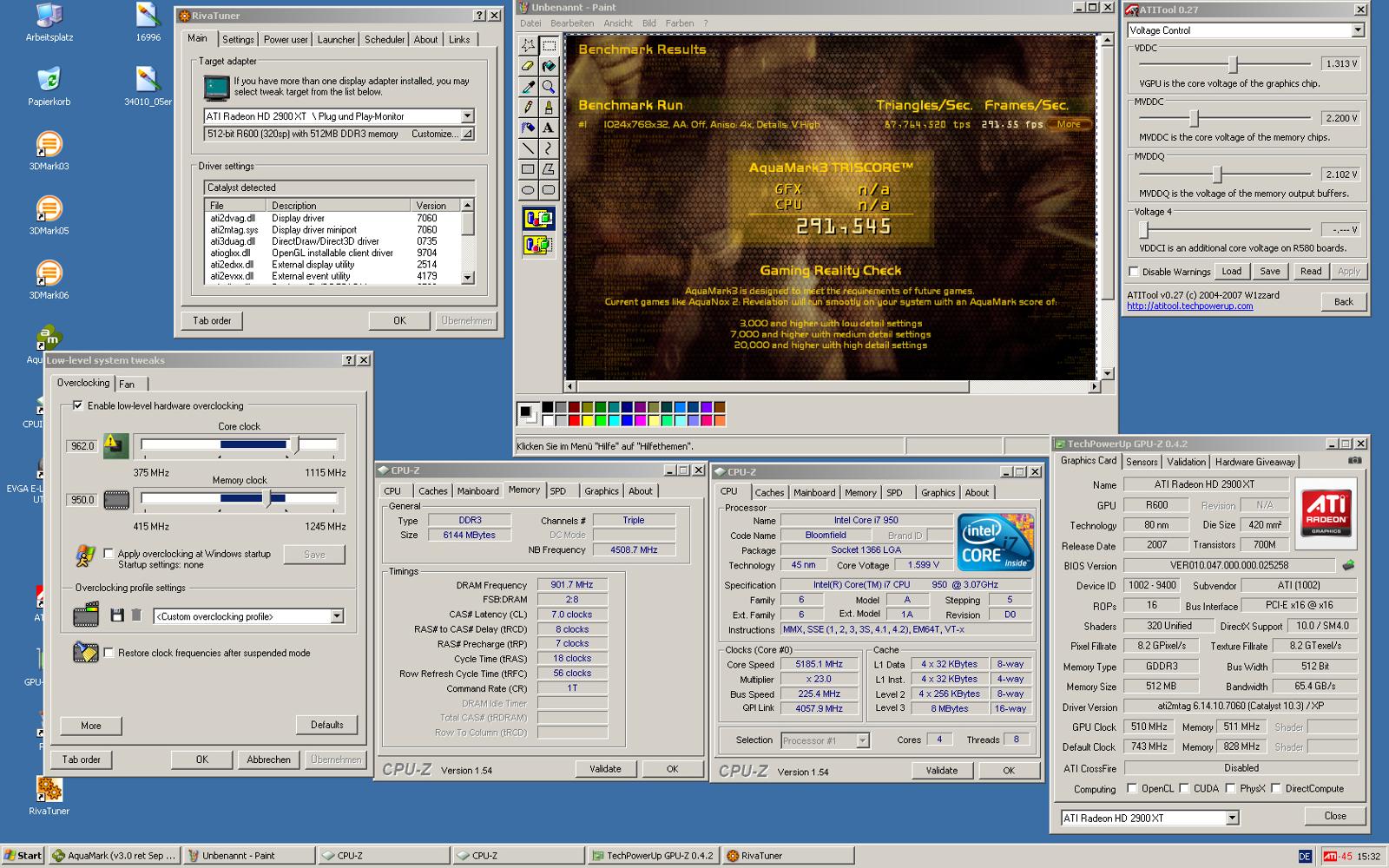This screenshot has width=1389, height=868.
Task: Click the core clock value field 962.0
Action: (x=82, y=445)
